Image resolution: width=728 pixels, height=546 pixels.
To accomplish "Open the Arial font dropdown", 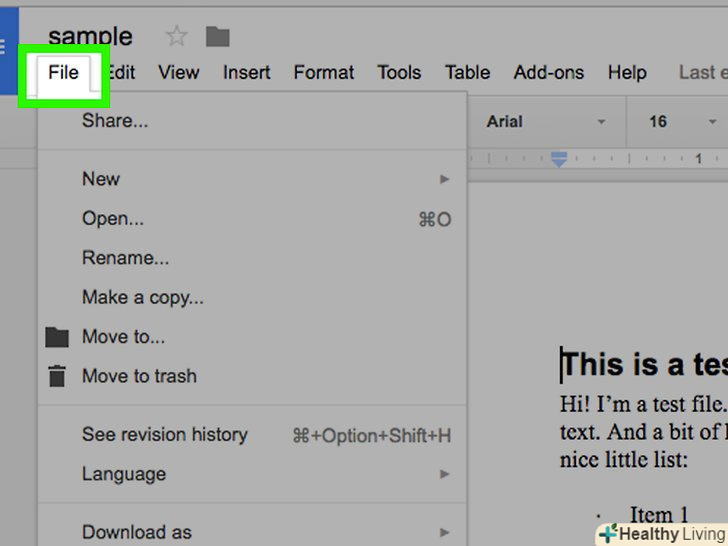I will point(546,122).
